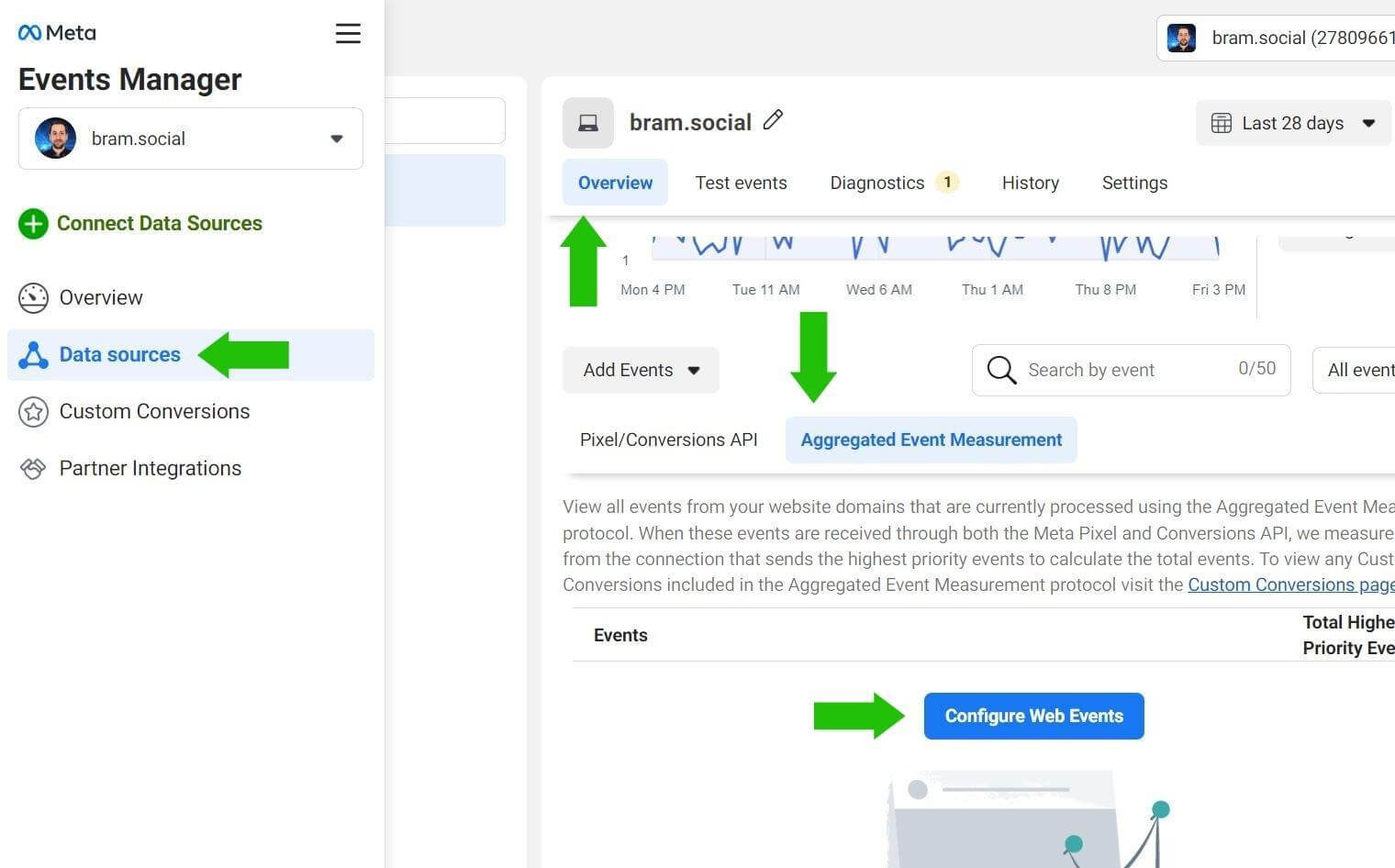The width and height of the screenshot is (1395, 868).
Task: Open the hamburger menu icon
Action: pos(348,34)
